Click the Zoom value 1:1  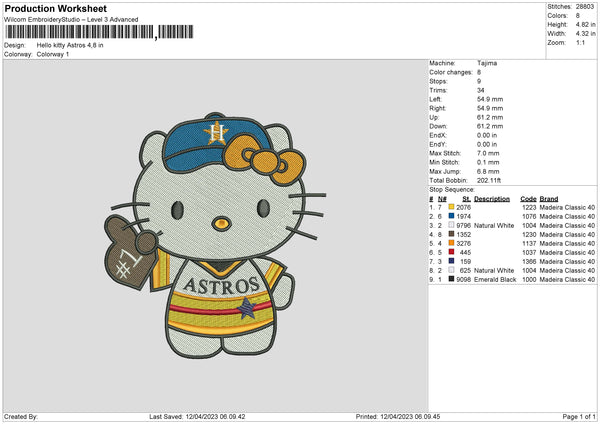coord(580,42)
